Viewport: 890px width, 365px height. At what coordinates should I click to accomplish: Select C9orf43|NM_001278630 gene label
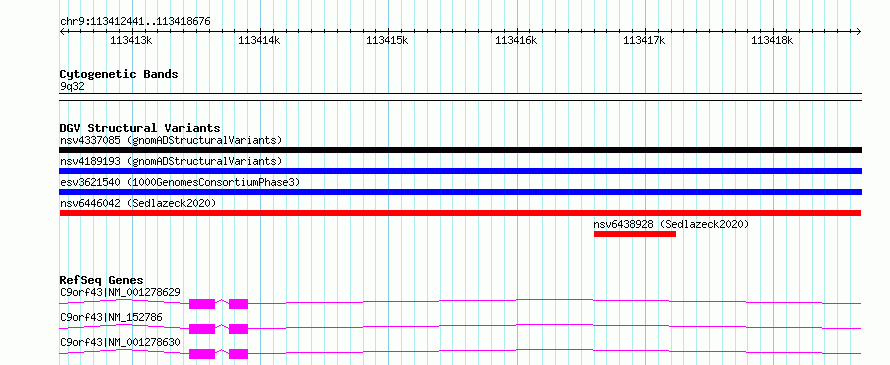(x=120, y=342)
